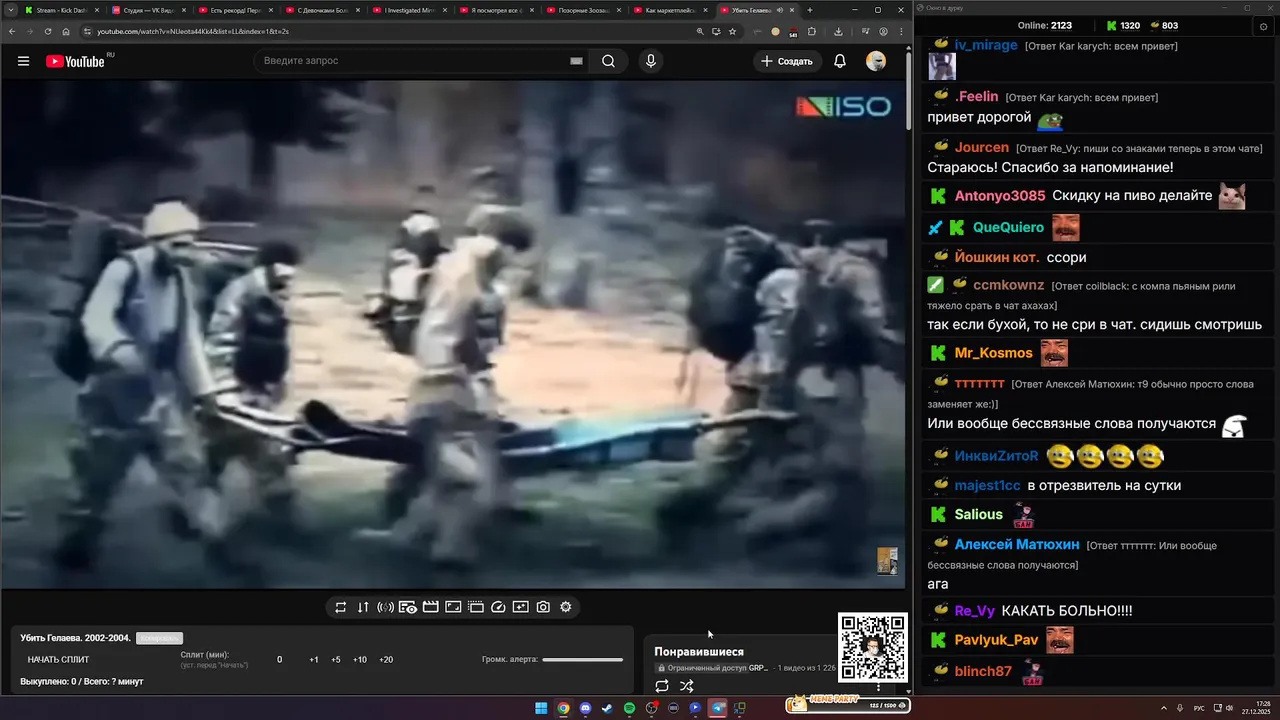Open the YouTube account avatar menu
The image size is (1280, 720).
(x=876, y=61)
